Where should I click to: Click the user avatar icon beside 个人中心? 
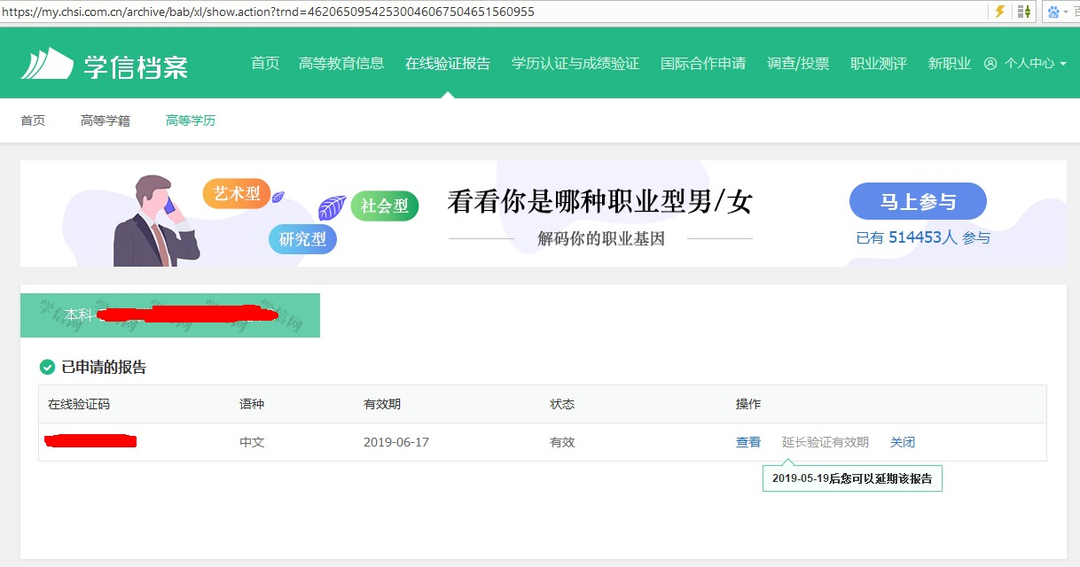990,63
